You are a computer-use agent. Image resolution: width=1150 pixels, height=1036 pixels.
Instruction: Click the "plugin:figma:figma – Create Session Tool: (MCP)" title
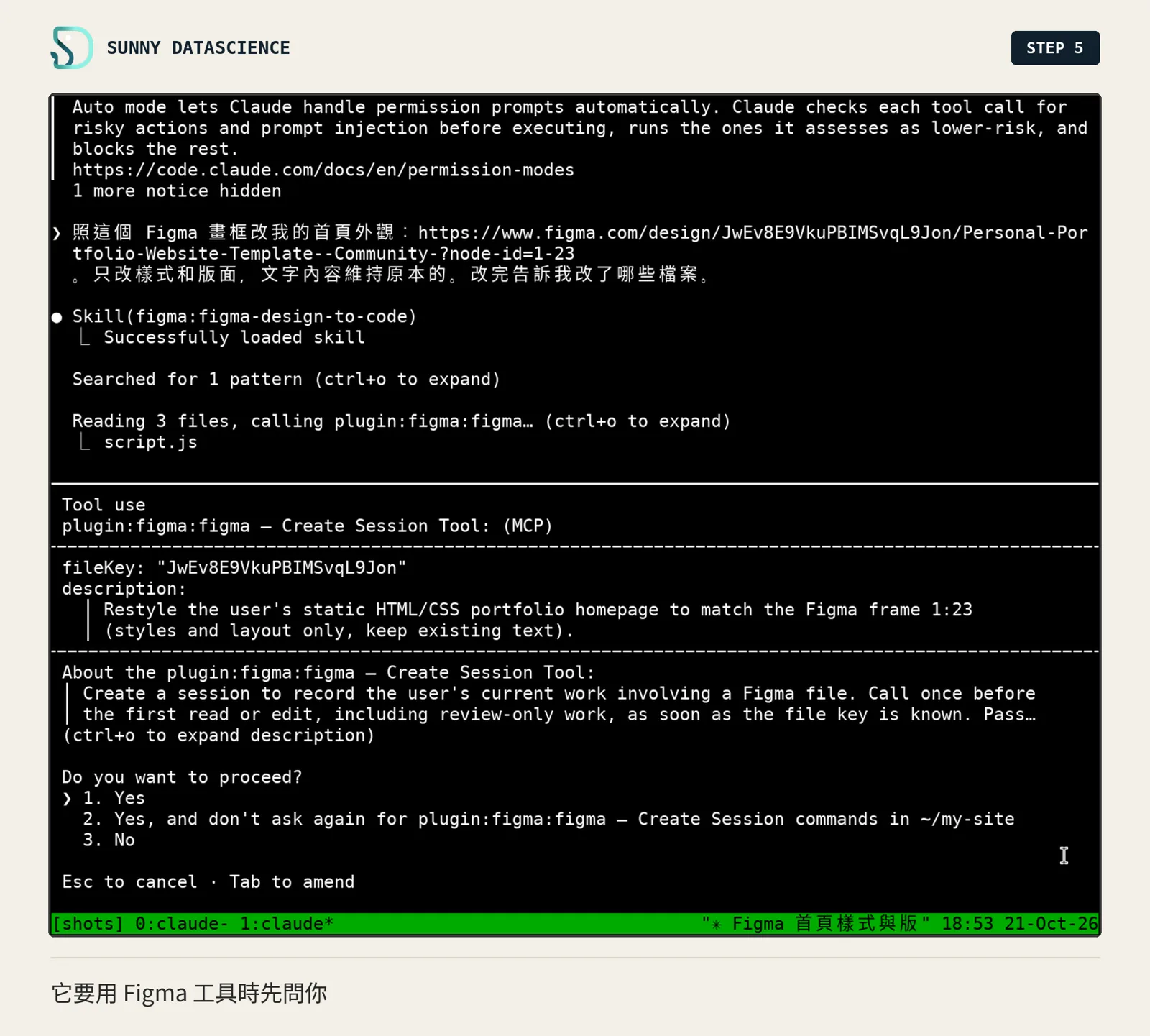pyautogui.click(x=307, y=526)
